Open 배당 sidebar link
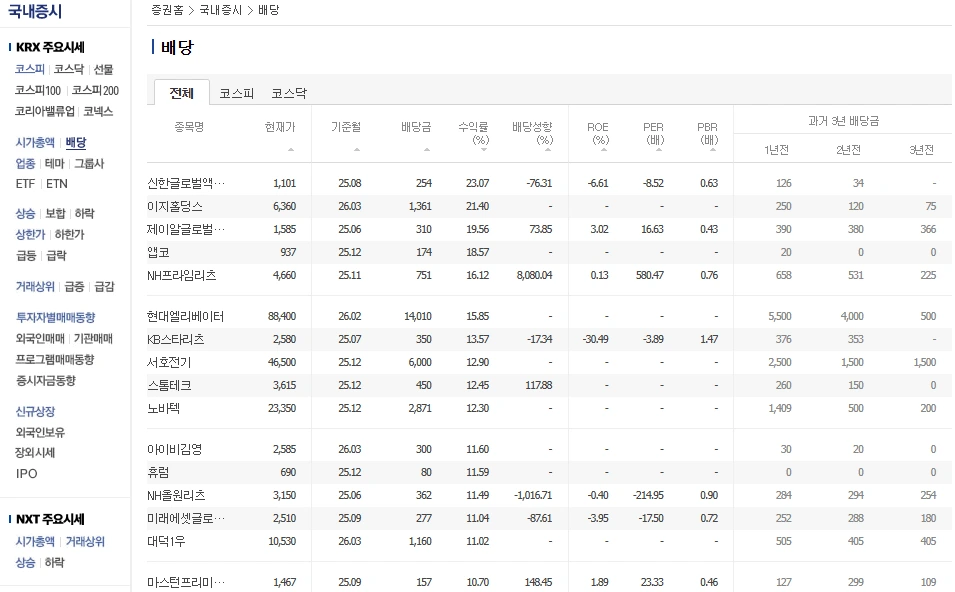The width and height of the screenshot is (955, 592). tap(76, 143)
